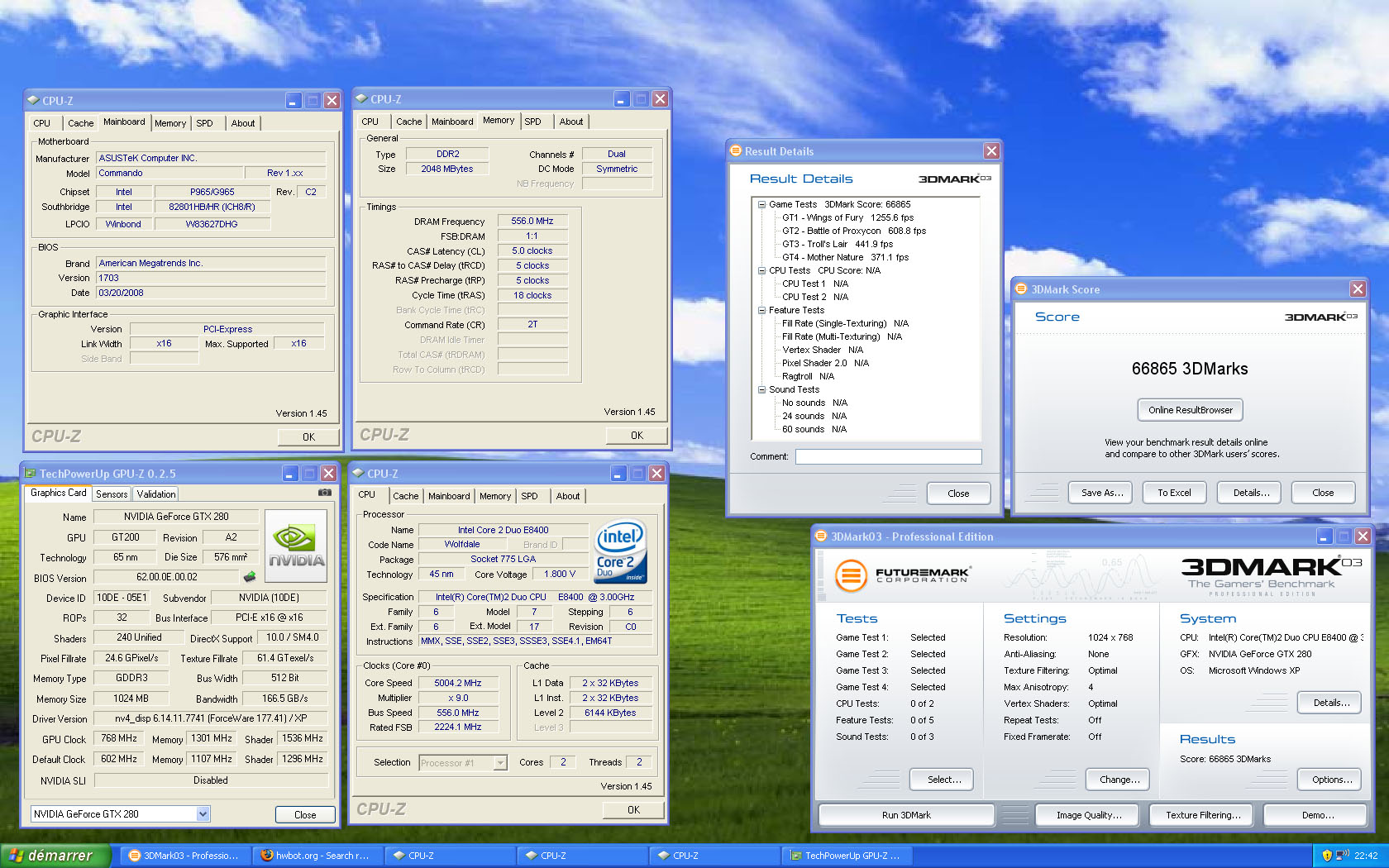Click Texture Filtering... button
1389x868 pixels.
pyautogui.click(x=1203, y=815)
